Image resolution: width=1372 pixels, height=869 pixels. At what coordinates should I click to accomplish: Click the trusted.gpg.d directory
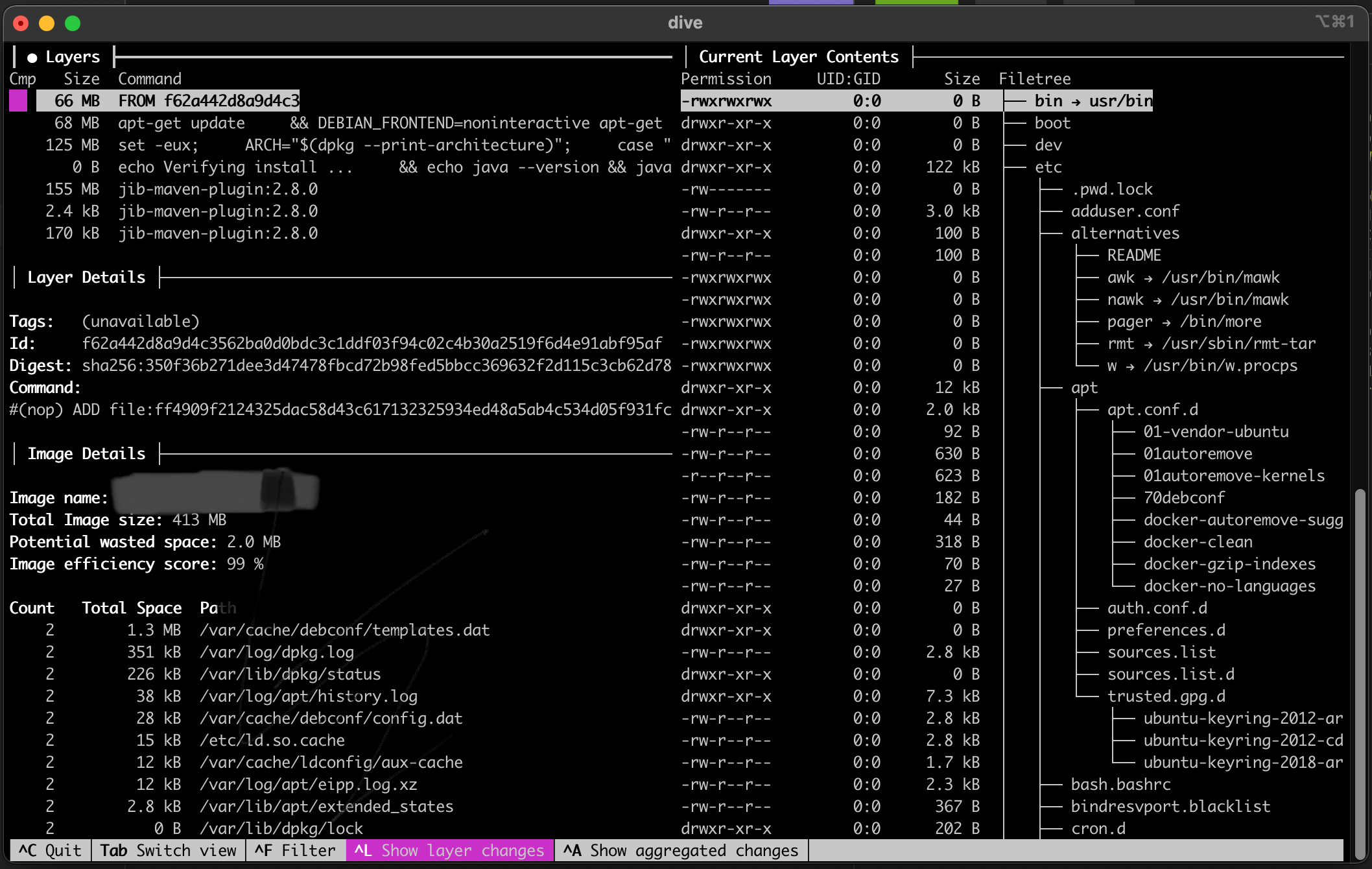1166,696
